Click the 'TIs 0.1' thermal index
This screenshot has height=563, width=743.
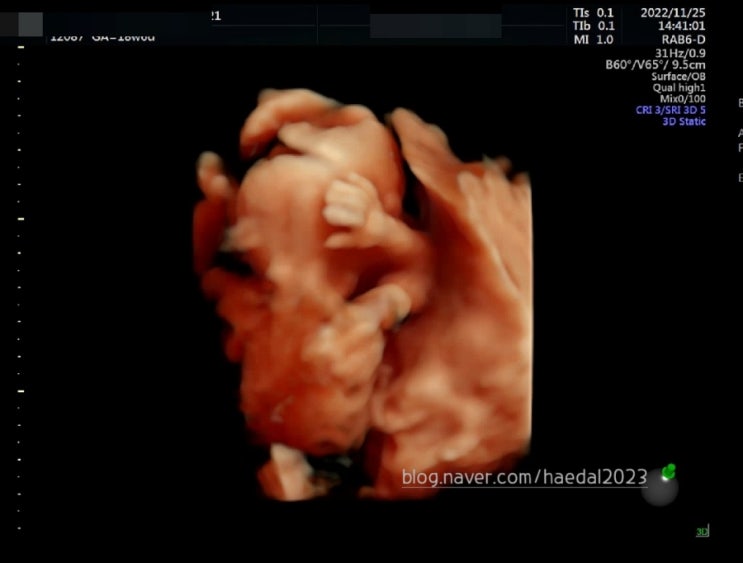click(593, 13)
